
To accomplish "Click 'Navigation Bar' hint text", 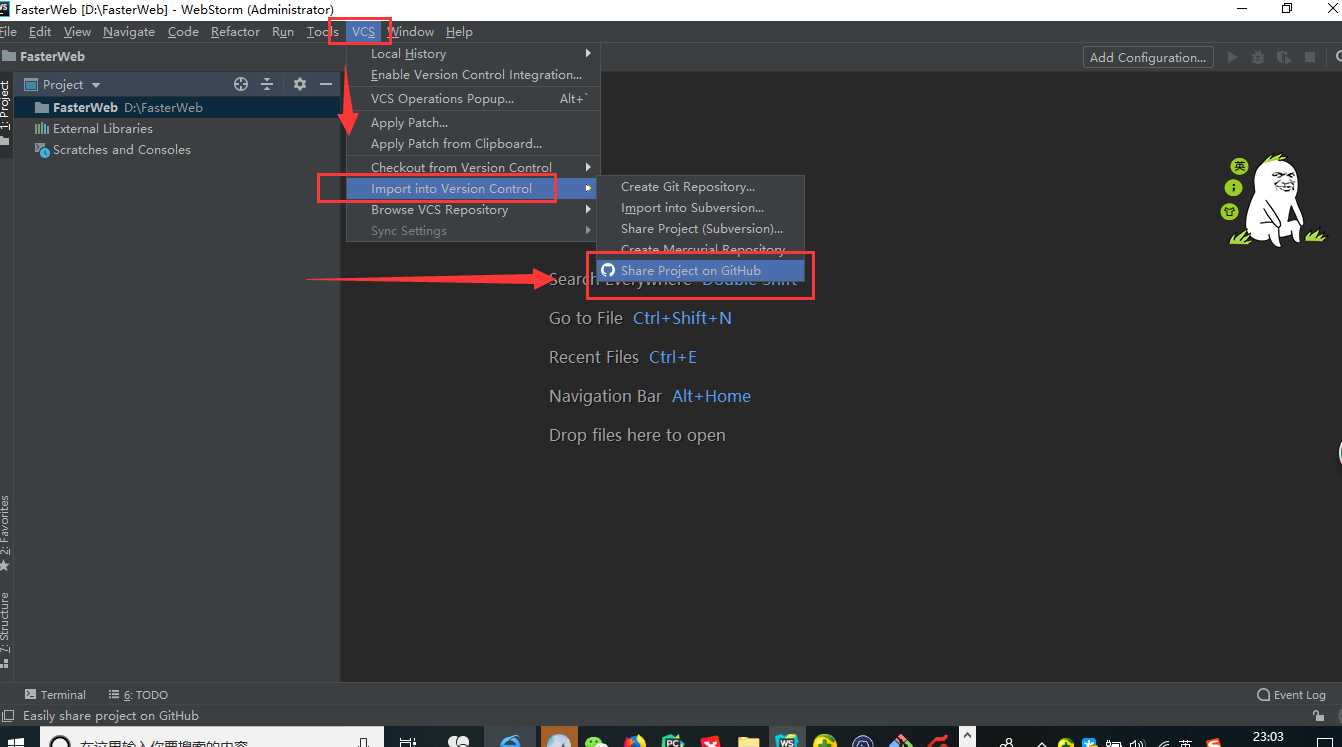I will [x=605, y=396].
